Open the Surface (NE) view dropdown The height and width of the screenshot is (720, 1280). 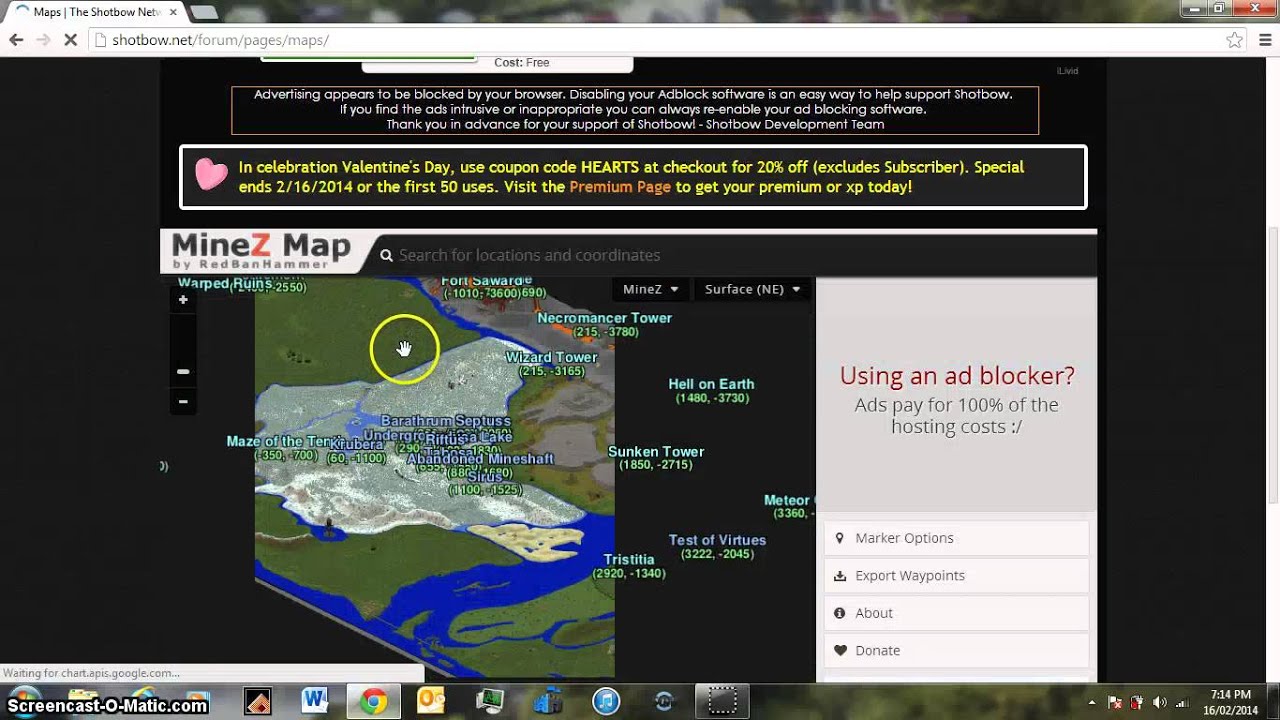point(752,289)
